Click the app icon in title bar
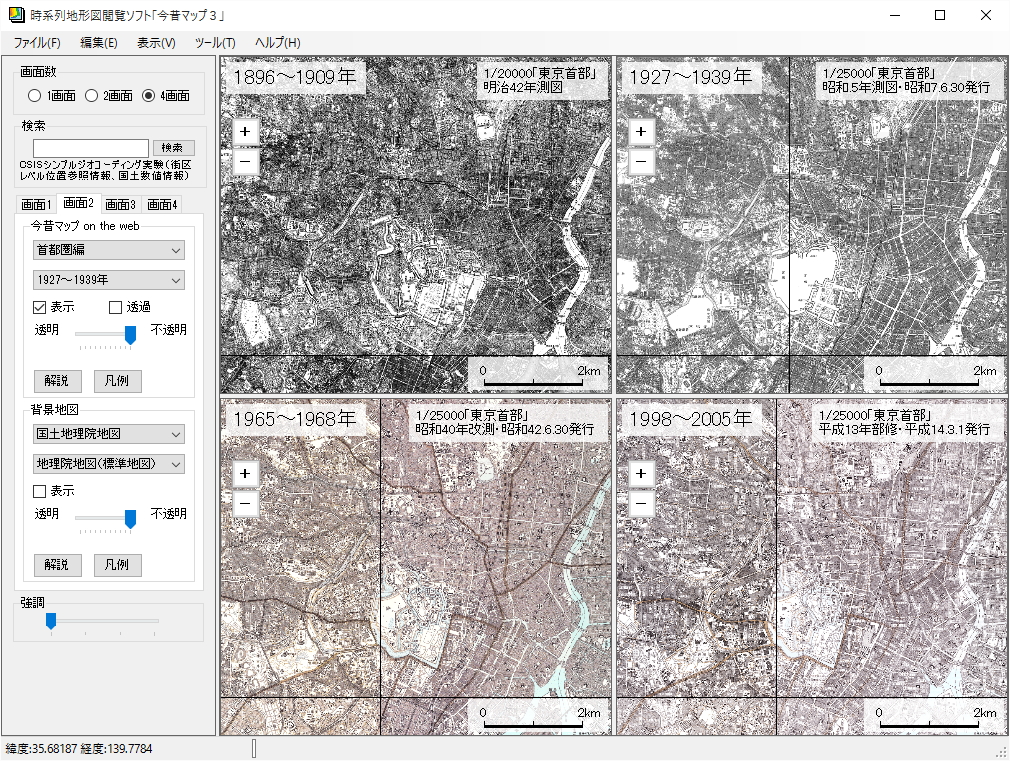Screen dimensions: 1010x761 click(x=16, y=15)
